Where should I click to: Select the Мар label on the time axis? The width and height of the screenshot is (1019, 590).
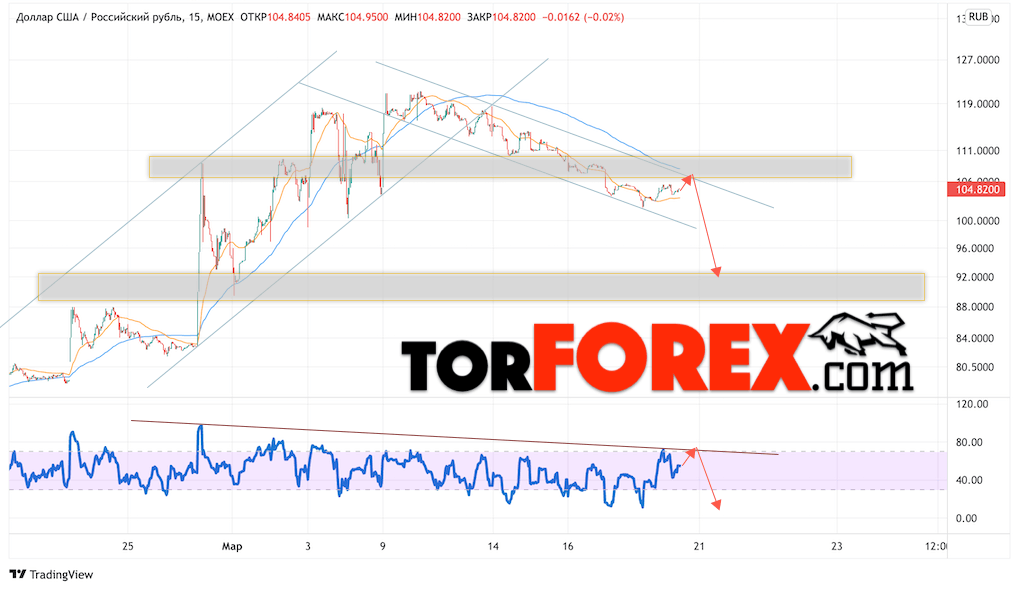click(x=231, y=546)
